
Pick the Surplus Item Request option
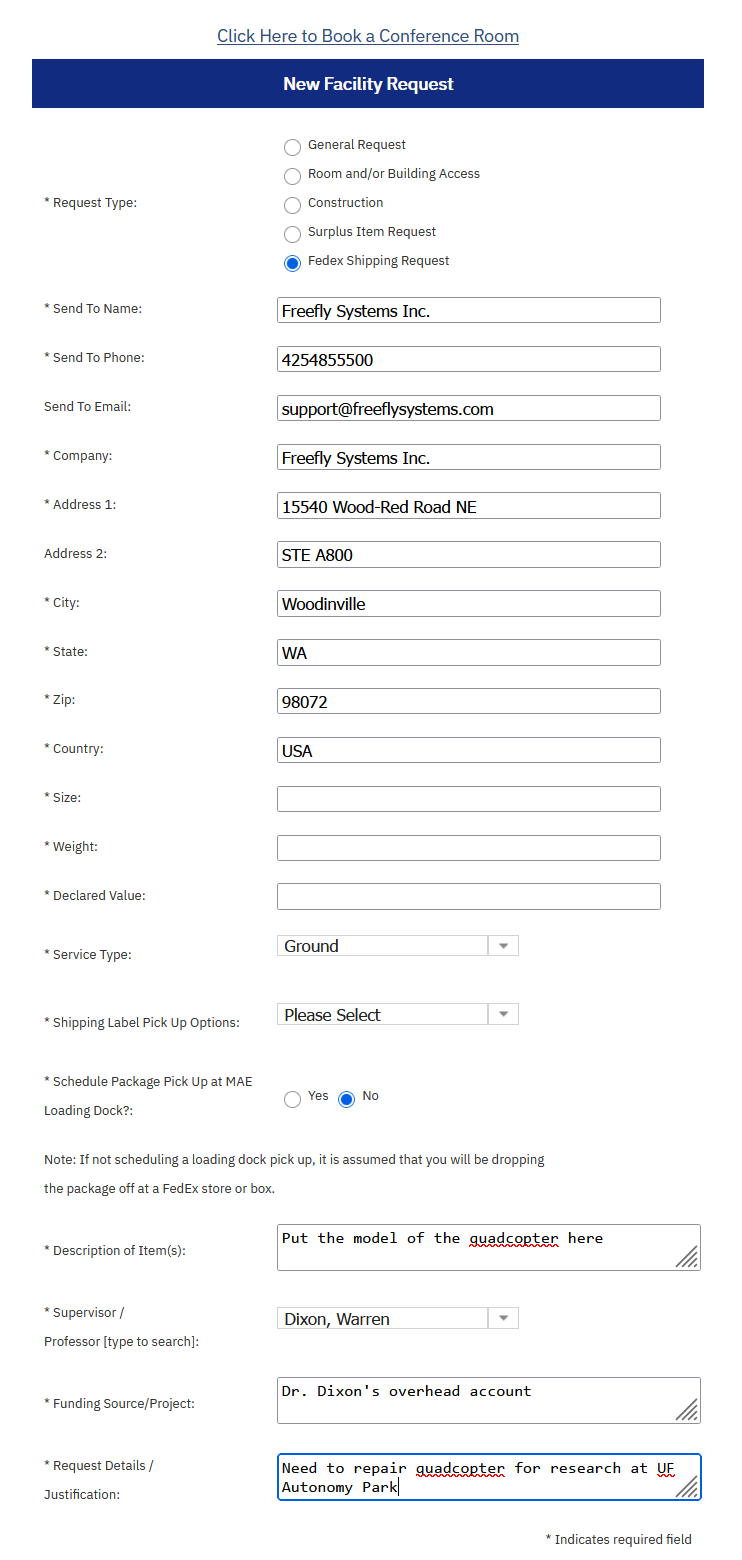click(x=292, y=234)
